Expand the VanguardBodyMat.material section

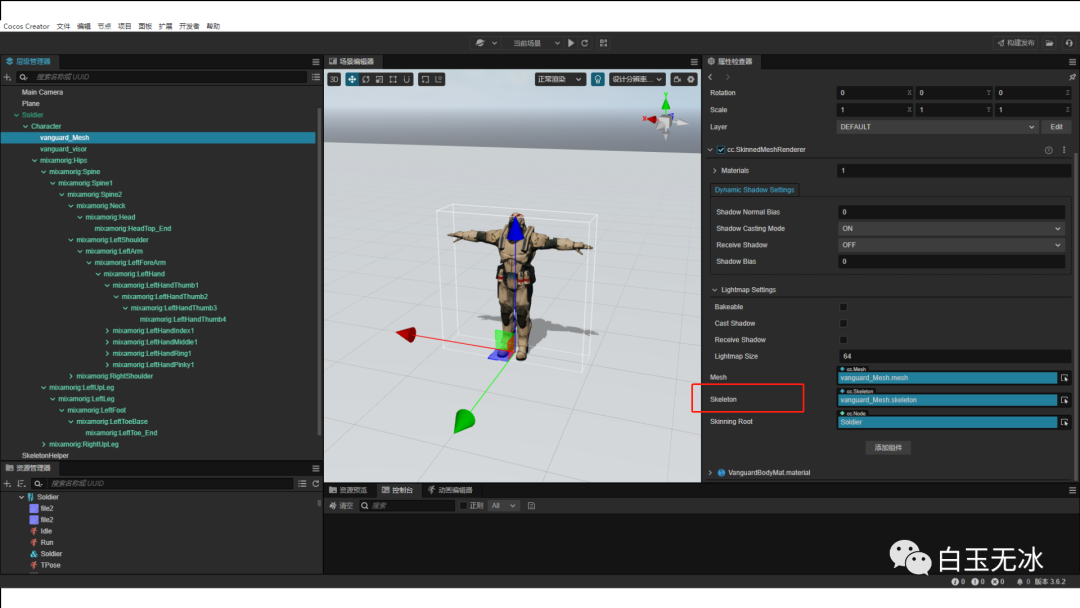click(x=710, y=472)
